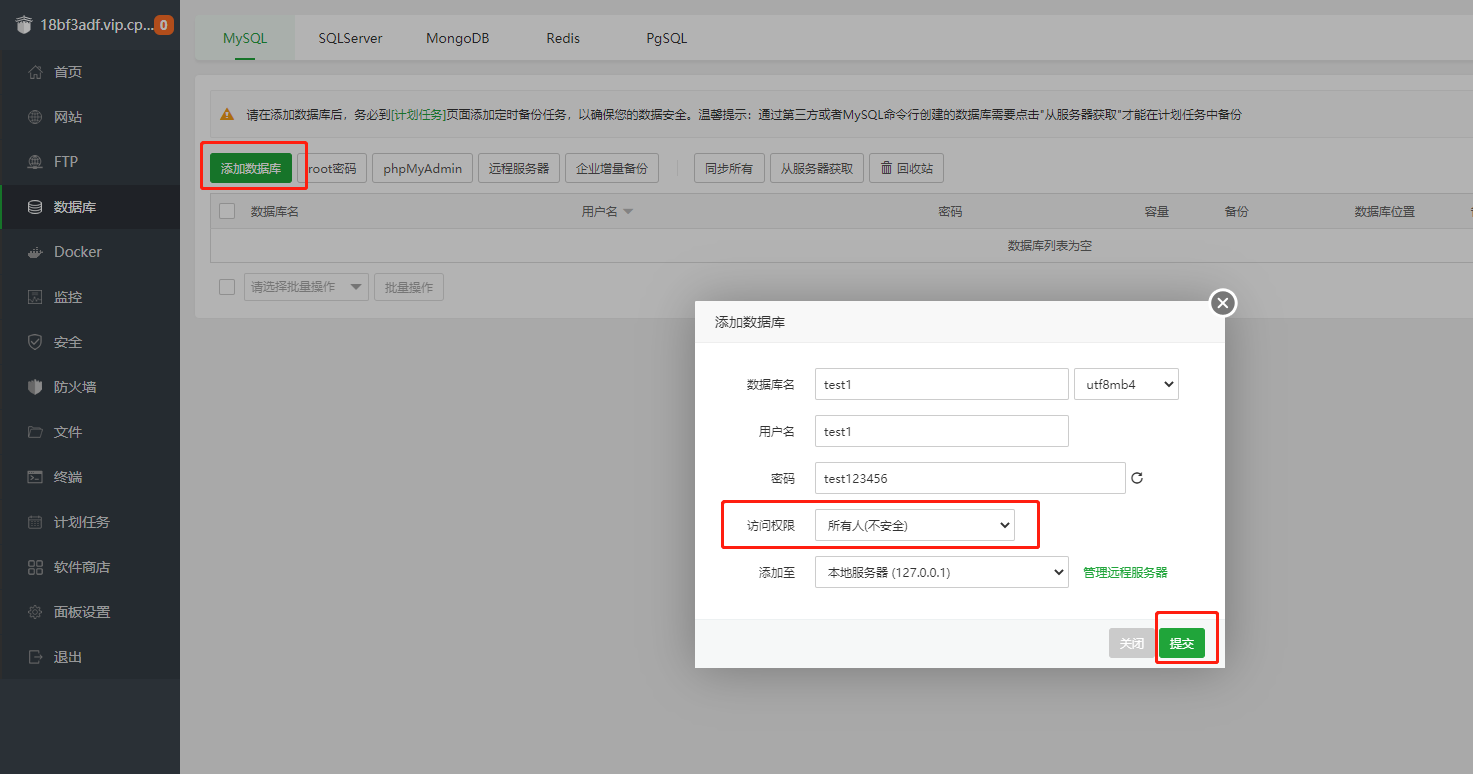Viewport: 1473px width, 774px height.
Task: Switch to the SQLServer tab
Action: click(351, 38)
